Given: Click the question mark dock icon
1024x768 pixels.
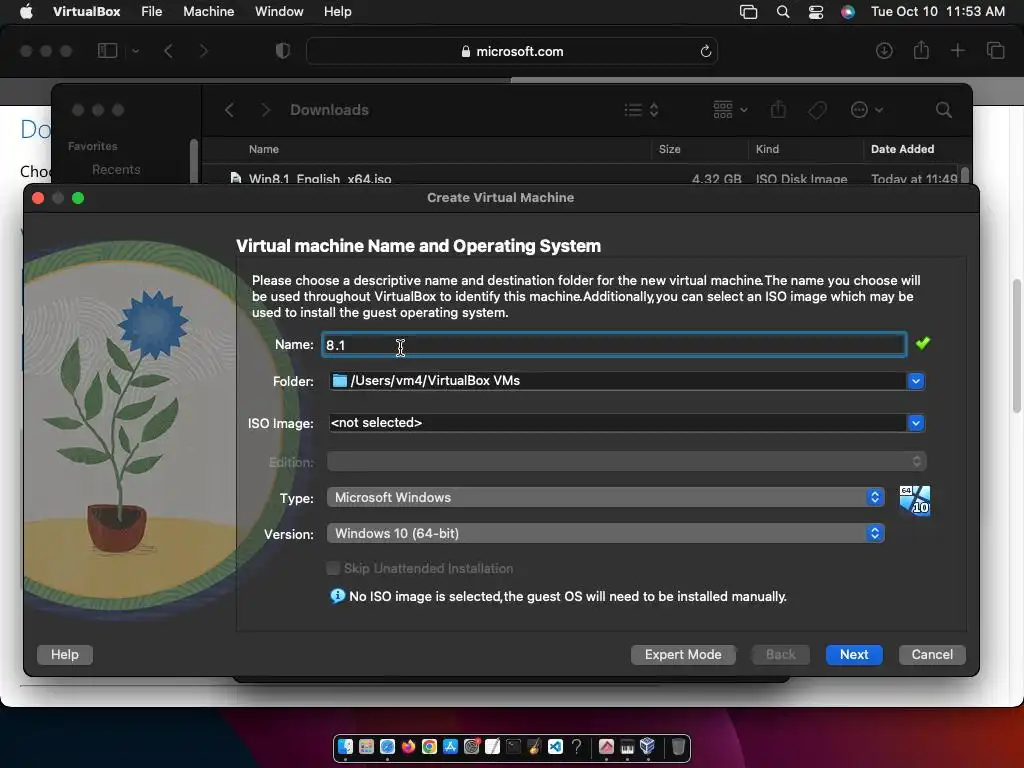Looking at the screenshot, I should tap(576, 746).
